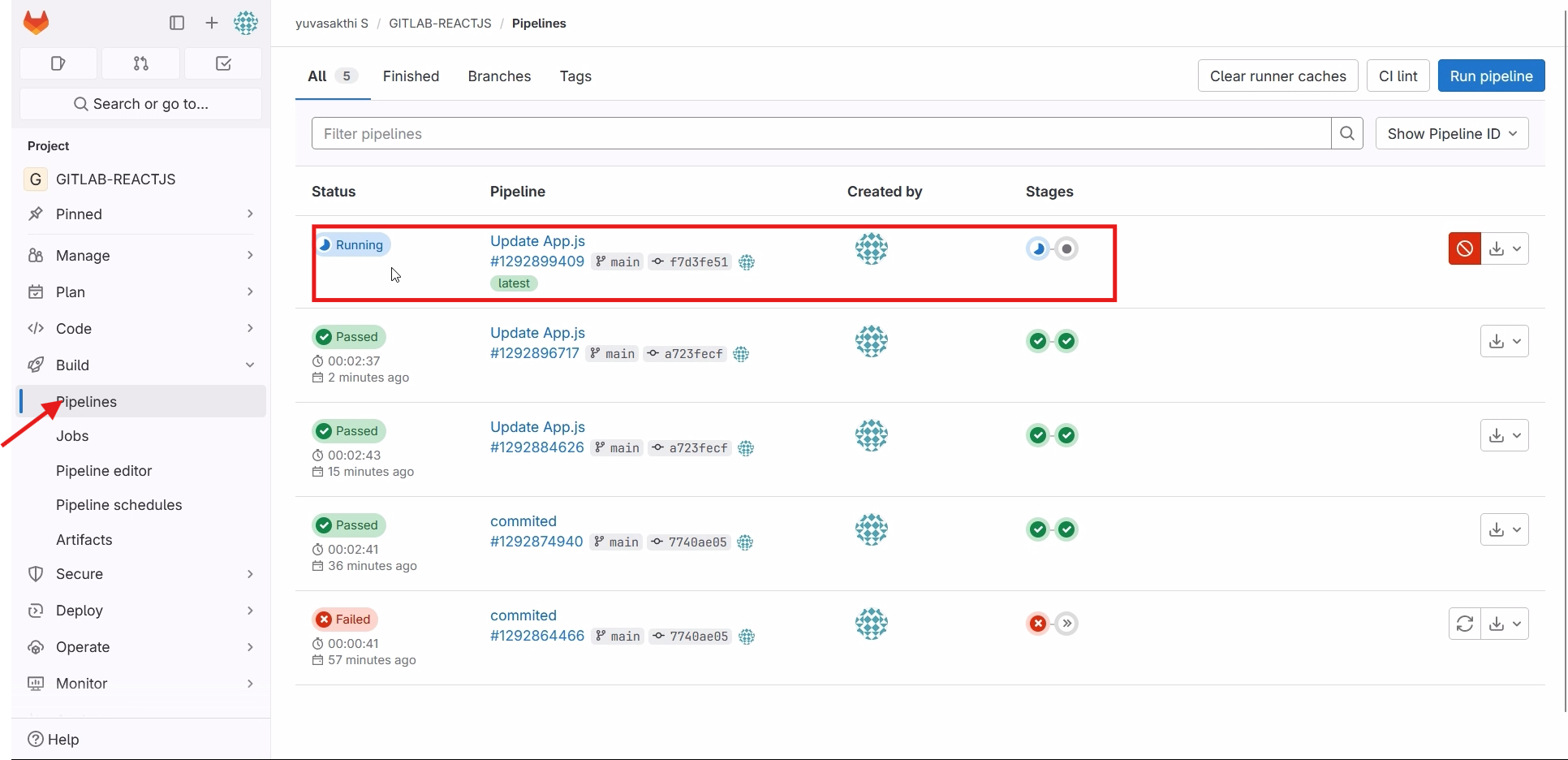Open the Help question mark link

coord(54,739)
